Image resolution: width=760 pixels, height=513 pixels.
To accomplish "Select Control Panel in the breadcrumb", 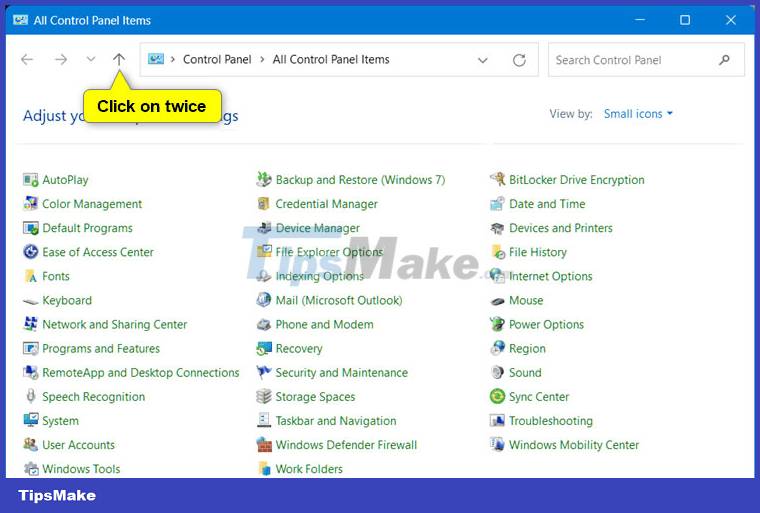I will pos(217,59).
